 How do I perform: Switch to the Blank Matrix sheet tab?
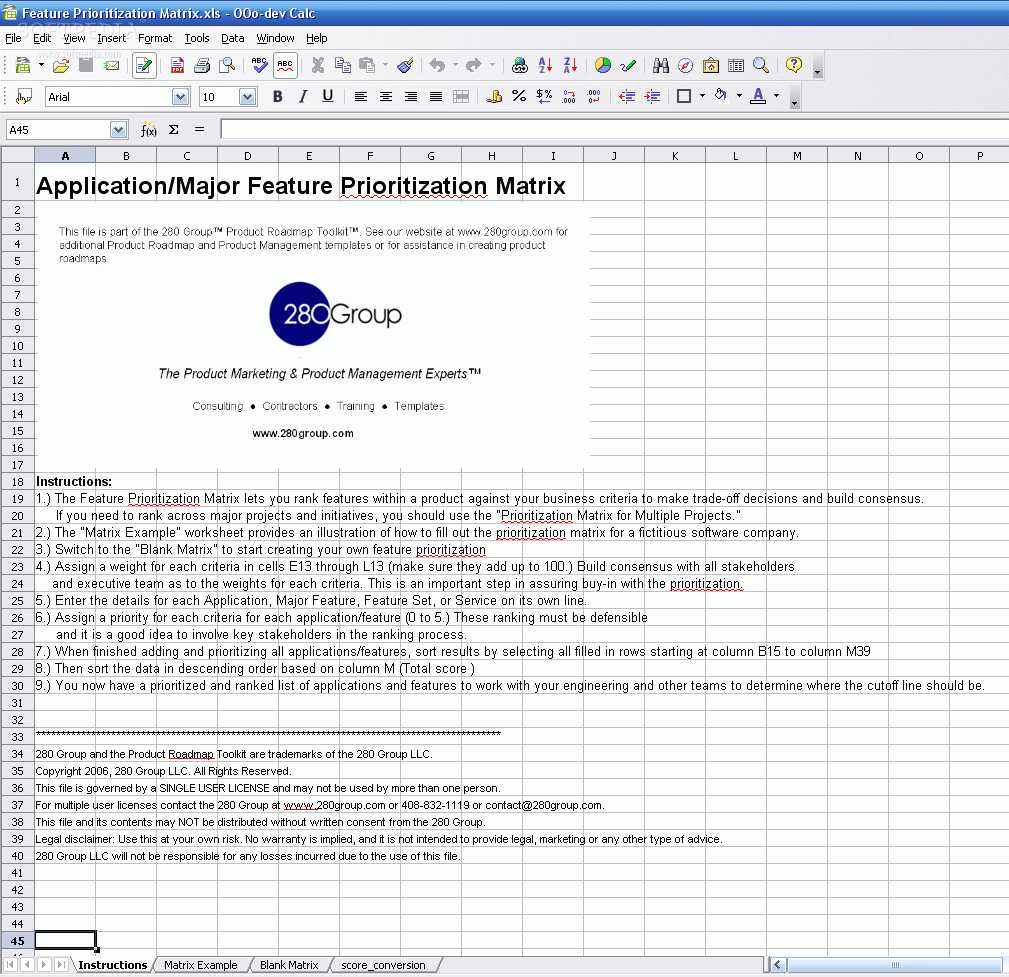[x=289, y=965]
